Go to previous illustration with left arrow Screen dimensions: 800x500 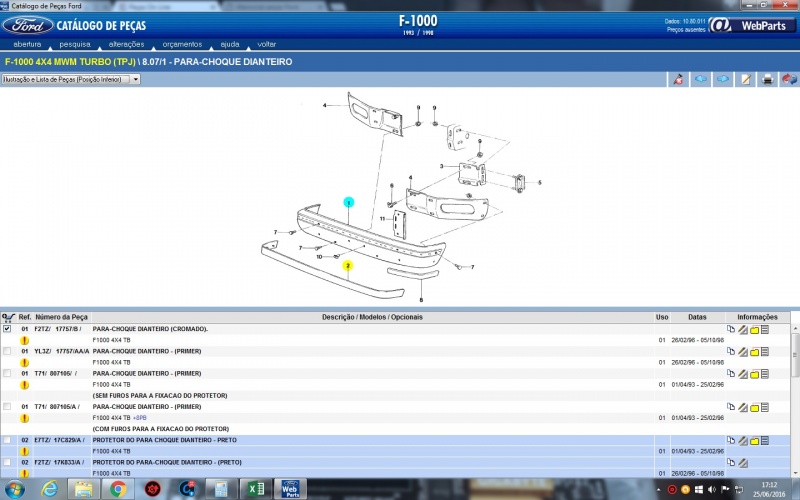[x=701, y=80]
